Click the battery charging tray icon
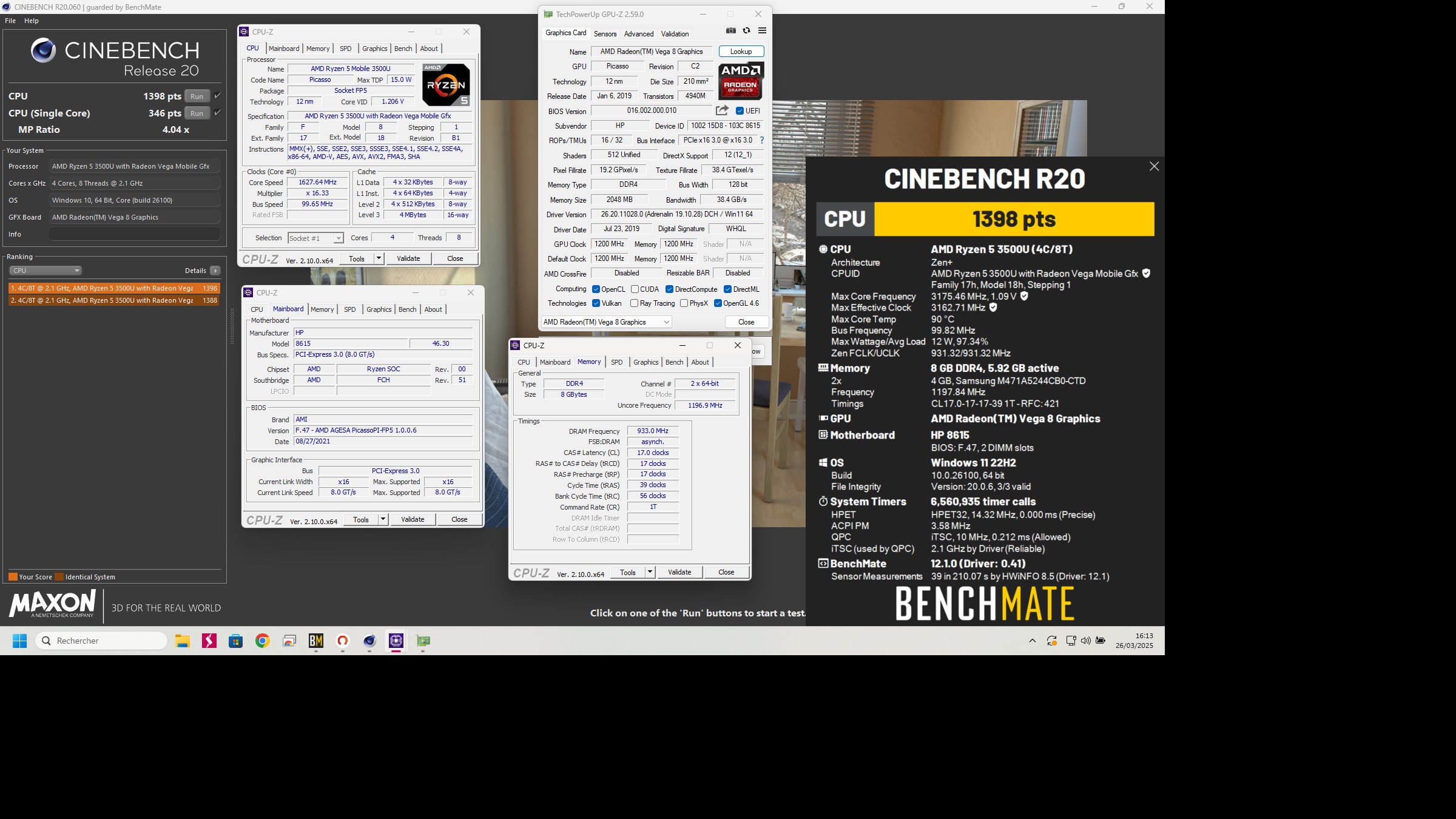This screenshot has width=1456, height=819. tap(1100, 641)
